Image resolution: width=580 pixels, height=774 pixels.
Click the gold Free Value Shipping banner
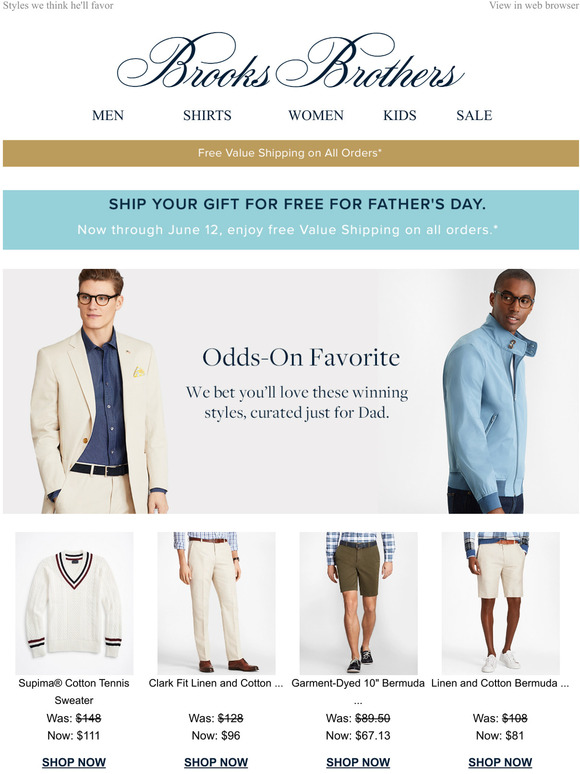[290, 153]
